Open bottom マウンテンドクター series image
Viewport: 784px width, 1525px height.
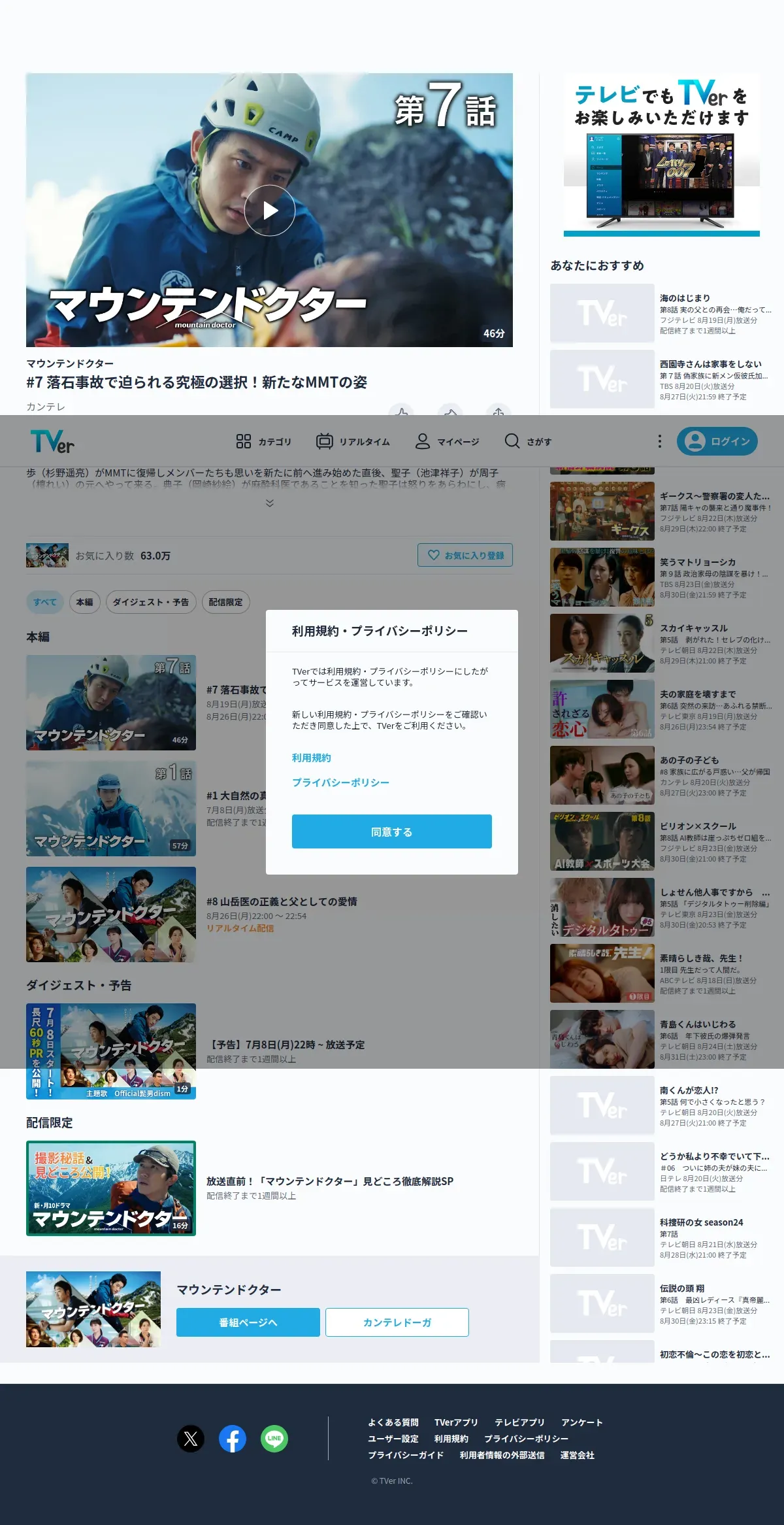[93, 1309]
